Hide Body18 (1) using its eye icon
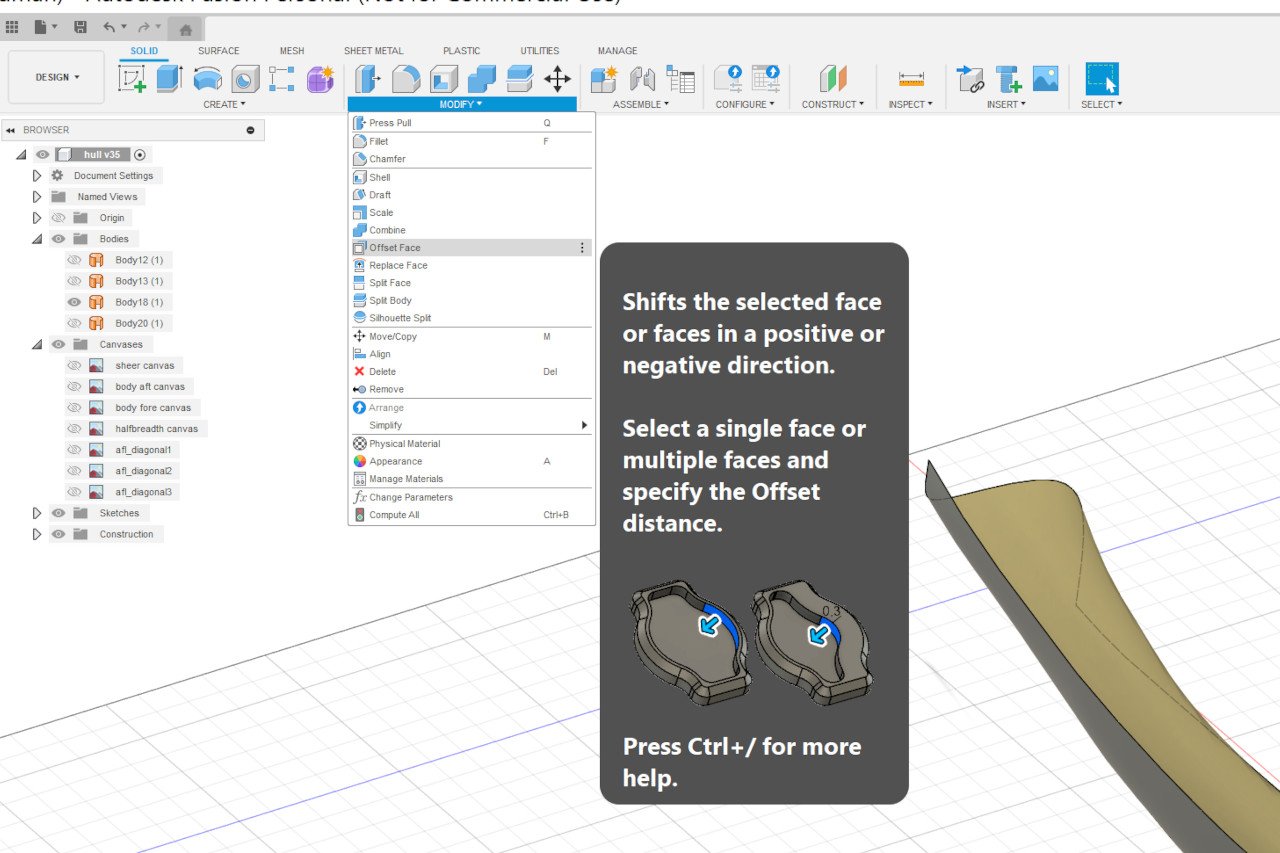1280x853 pixels. (74, 302)
